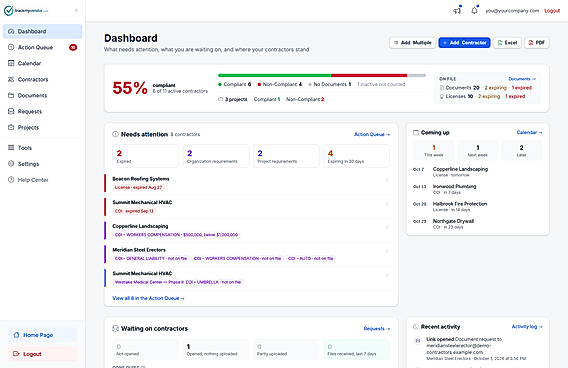Open the Action Queue sidebar item
This screenshot has width=568, height=368.
[42, 47]
